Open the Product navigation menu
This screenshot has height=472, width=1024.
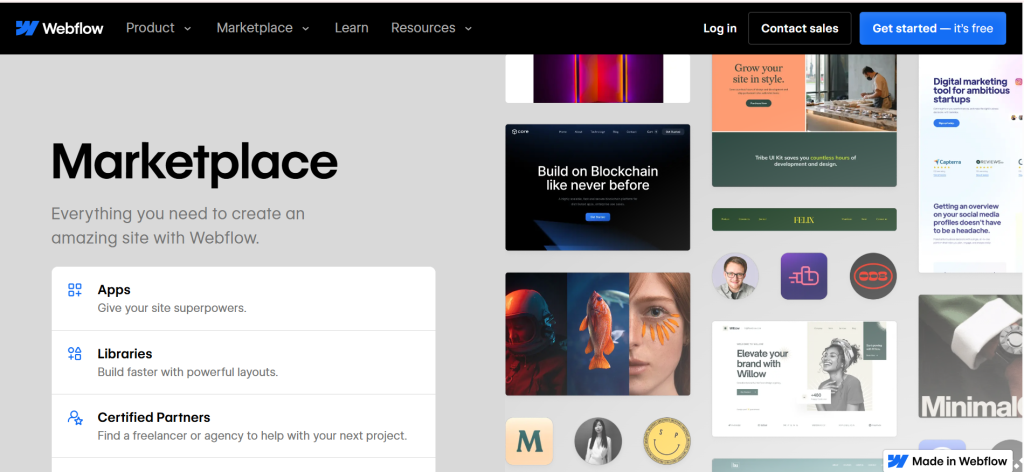(159, 28)
